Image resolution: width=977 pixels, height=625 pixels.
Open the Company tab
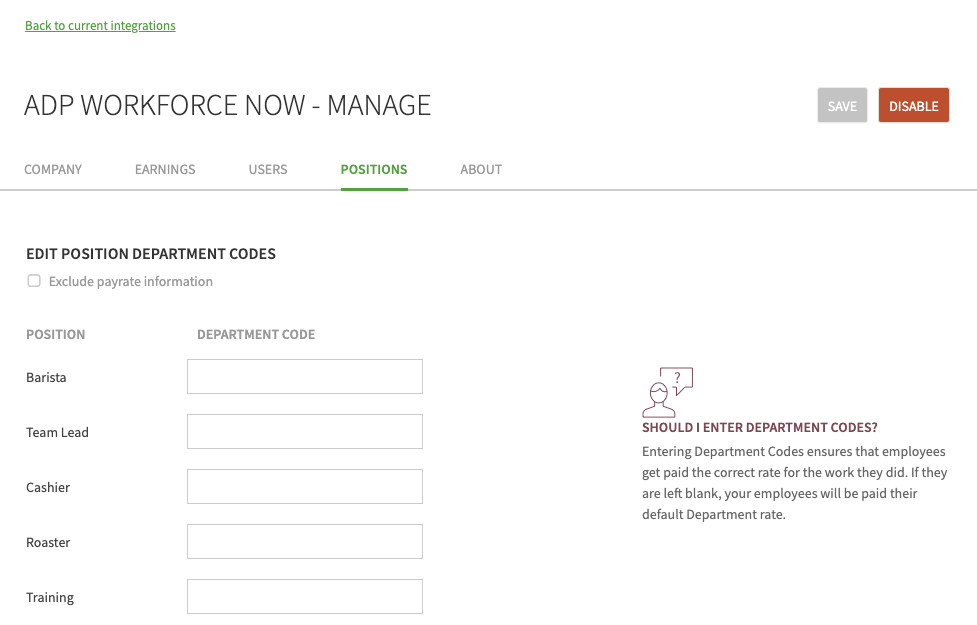click(x=53, y=169)
